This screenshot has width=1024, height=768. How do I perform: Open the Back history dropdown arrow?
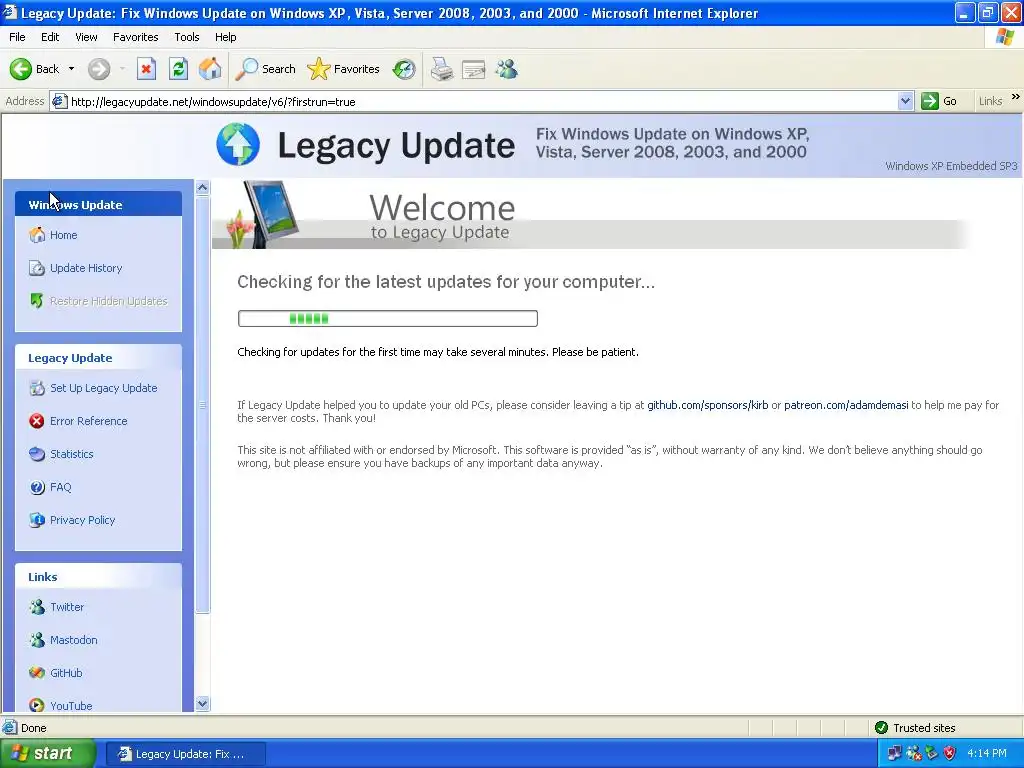(x=71, y=69)
